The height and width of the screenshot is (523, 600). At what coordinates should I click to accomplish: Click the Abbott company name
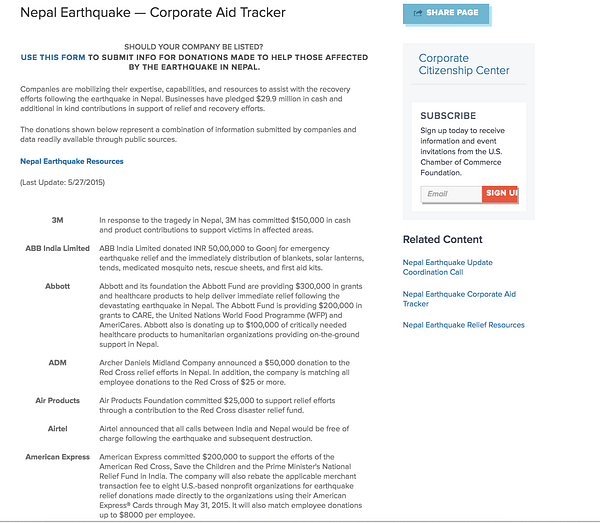click(57, 286)
